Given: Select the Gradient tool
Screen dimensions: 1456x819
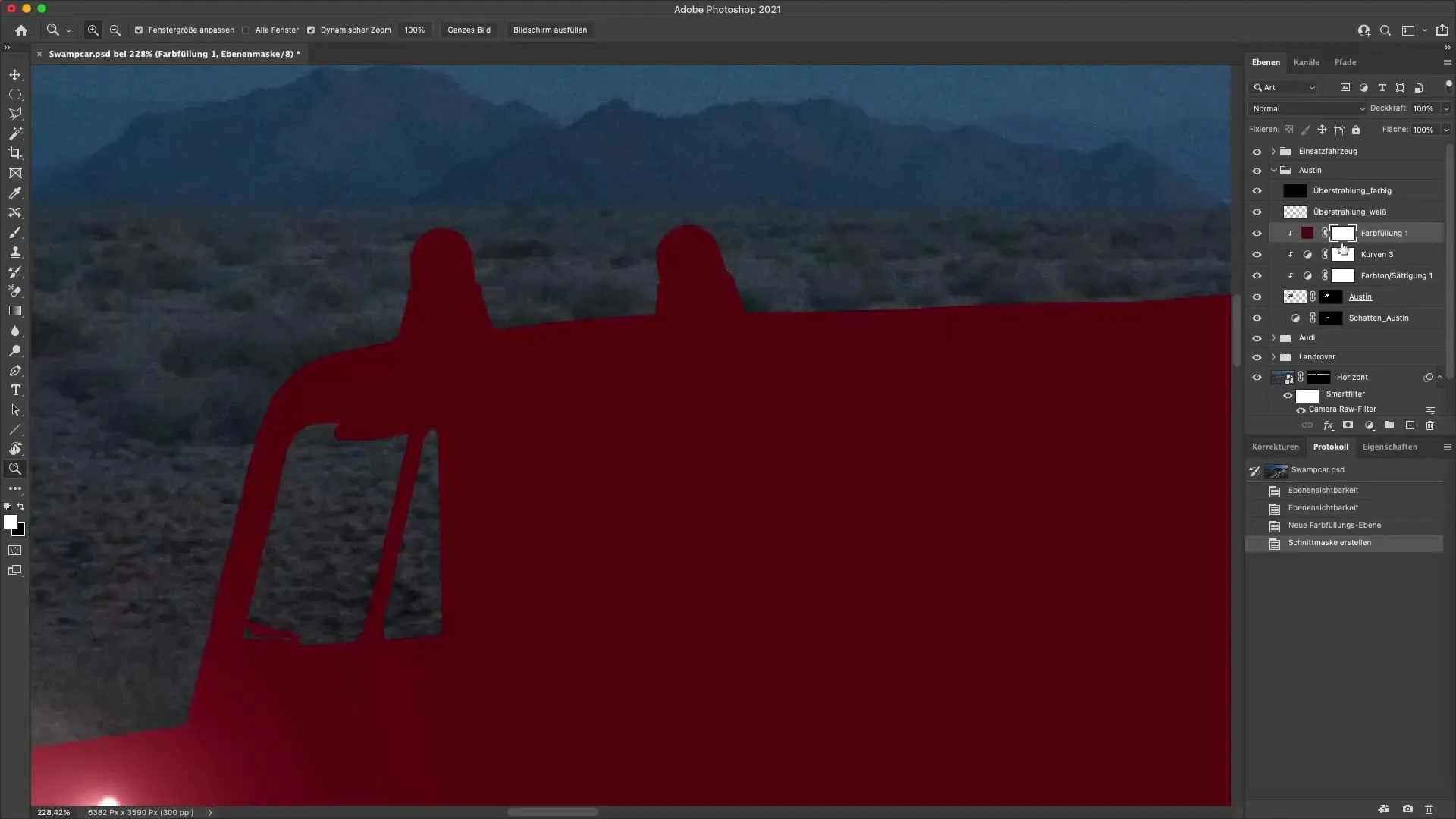Looking at the screenshot, I should coord(15,311).
